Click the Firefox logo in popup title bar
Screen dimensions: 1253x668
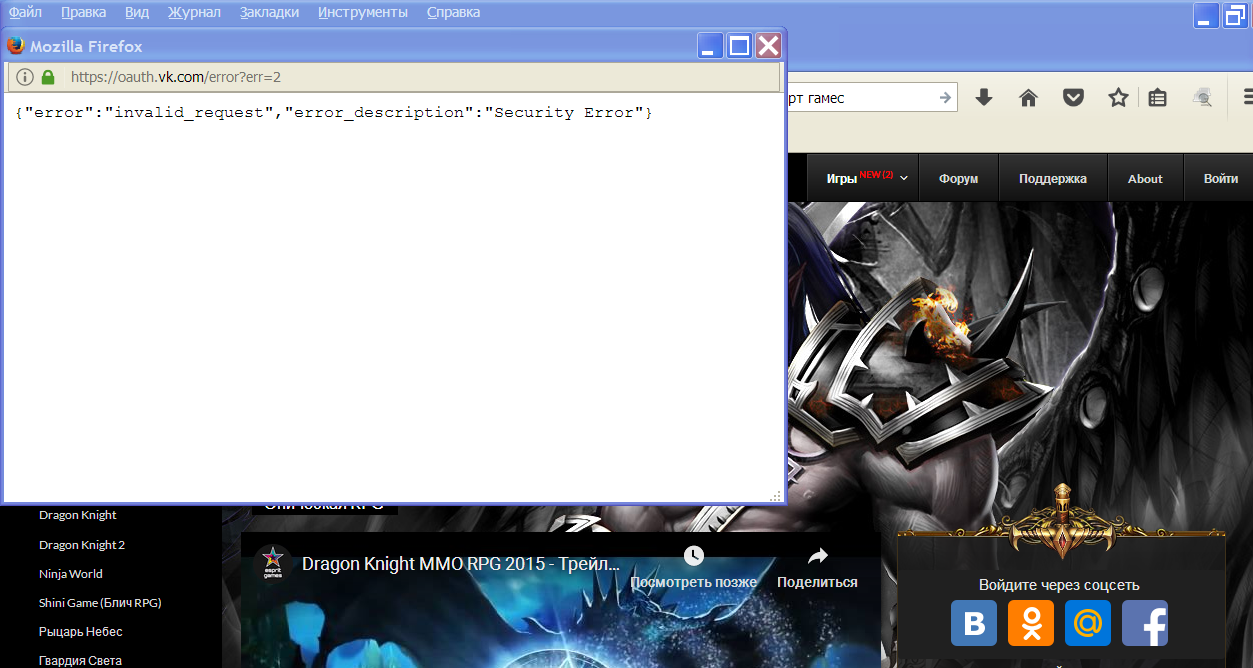(16, 46)
